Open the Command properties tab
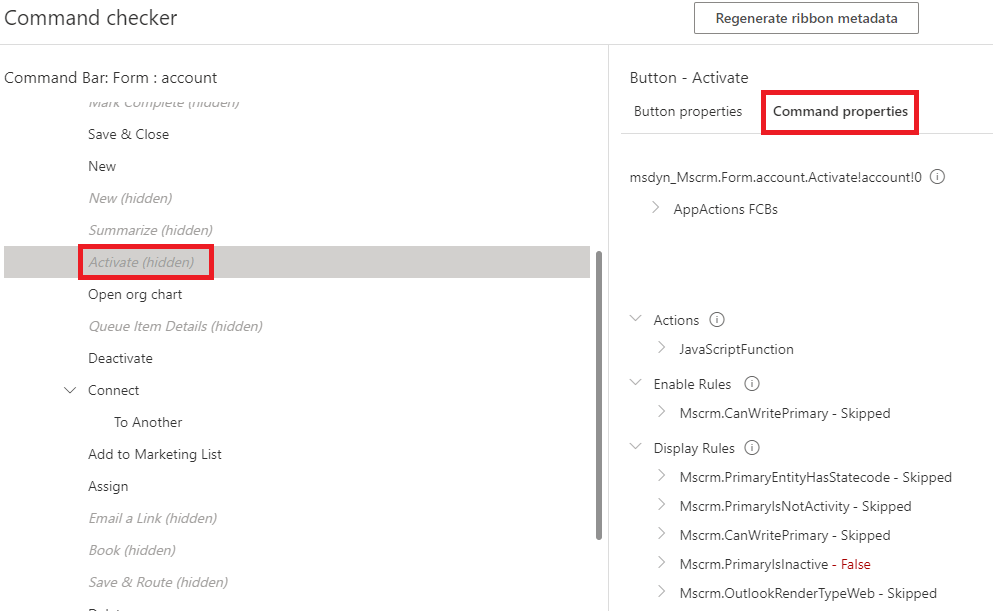 [840, 112]
